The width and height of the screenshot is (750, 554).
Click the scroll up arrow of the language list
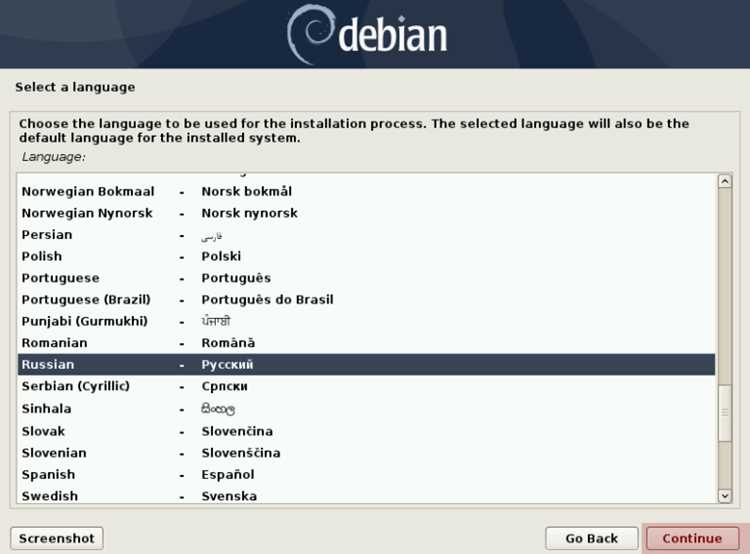pyautogui.click(x=725, y=181)
